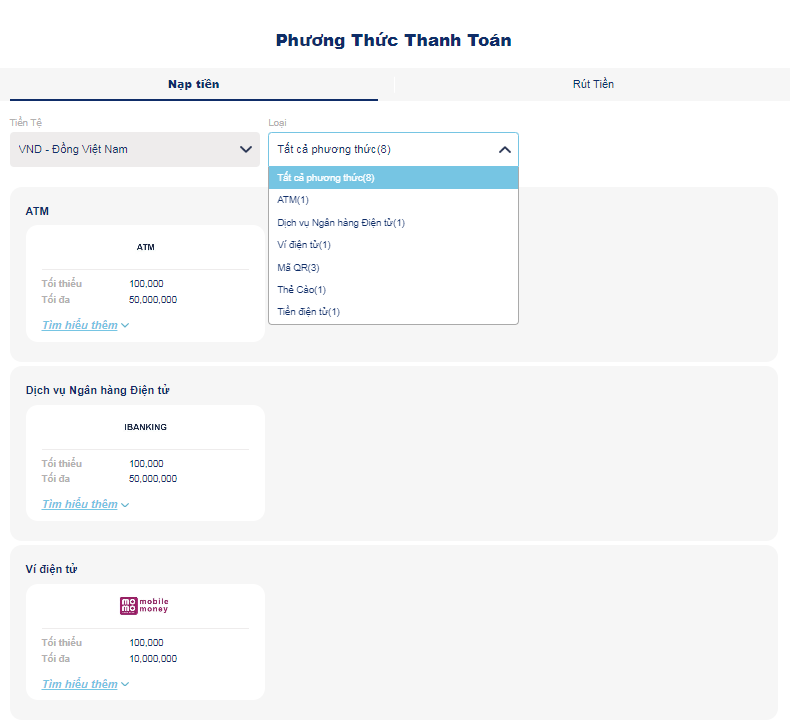Select the Nạp tiền tab

click(193, 84)
